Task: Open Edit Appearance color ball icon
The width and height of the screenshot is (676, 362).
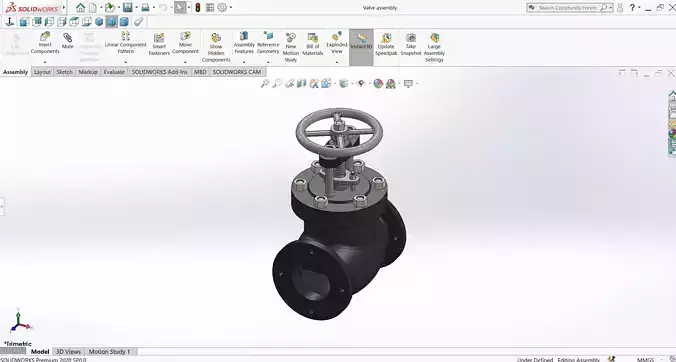Action: click(378, 84)
